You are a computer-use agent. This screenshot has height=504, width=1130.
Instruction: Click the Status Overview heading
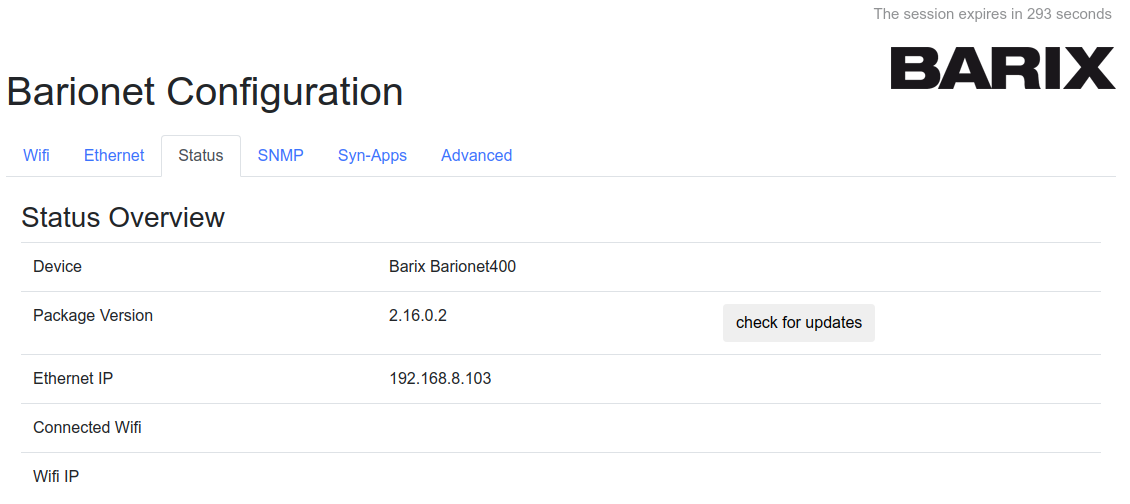pyautogui.click(x=123, y=217)
